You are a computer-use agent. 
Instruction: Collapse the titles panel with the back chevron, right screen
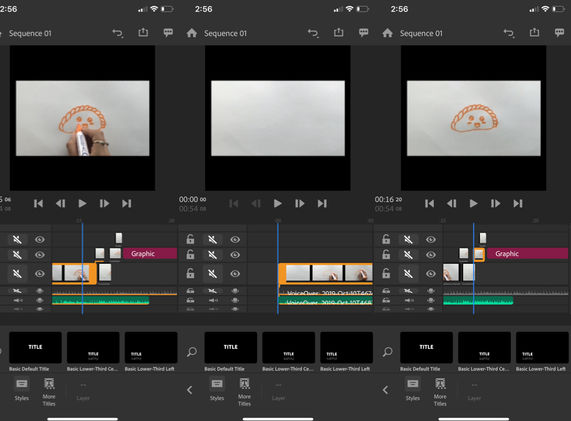pos(386,390)
